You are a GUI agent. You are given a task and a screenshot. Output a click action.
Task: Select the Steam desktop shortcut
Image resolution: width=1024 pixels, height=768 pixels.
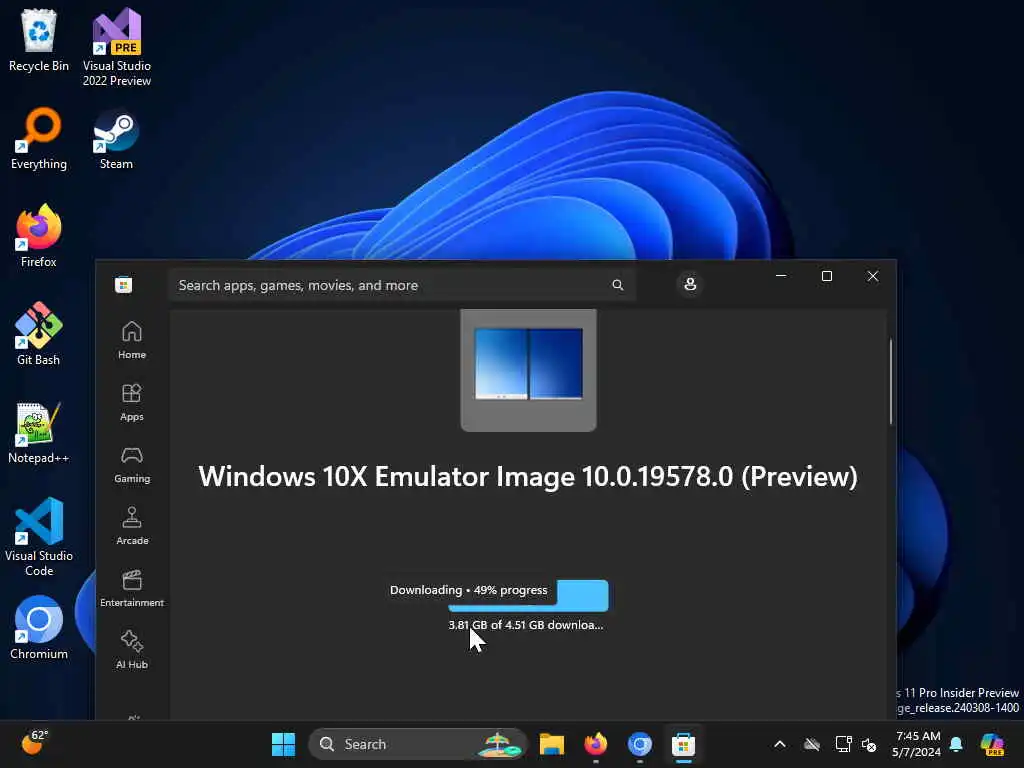pos(116,139)
